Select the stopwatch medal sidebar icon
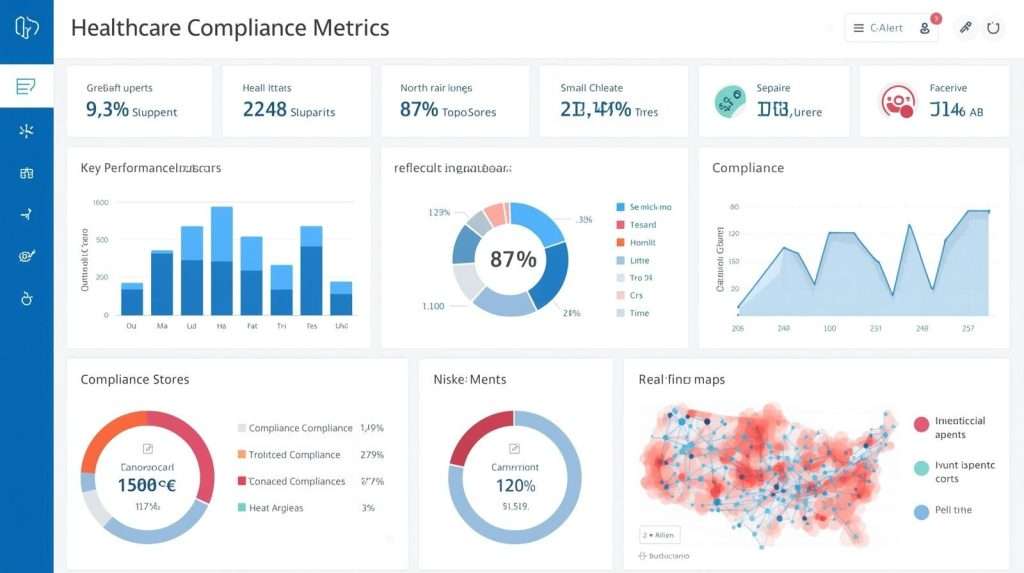Viewport: 1024px width, 573px height. tap(26, 299)
